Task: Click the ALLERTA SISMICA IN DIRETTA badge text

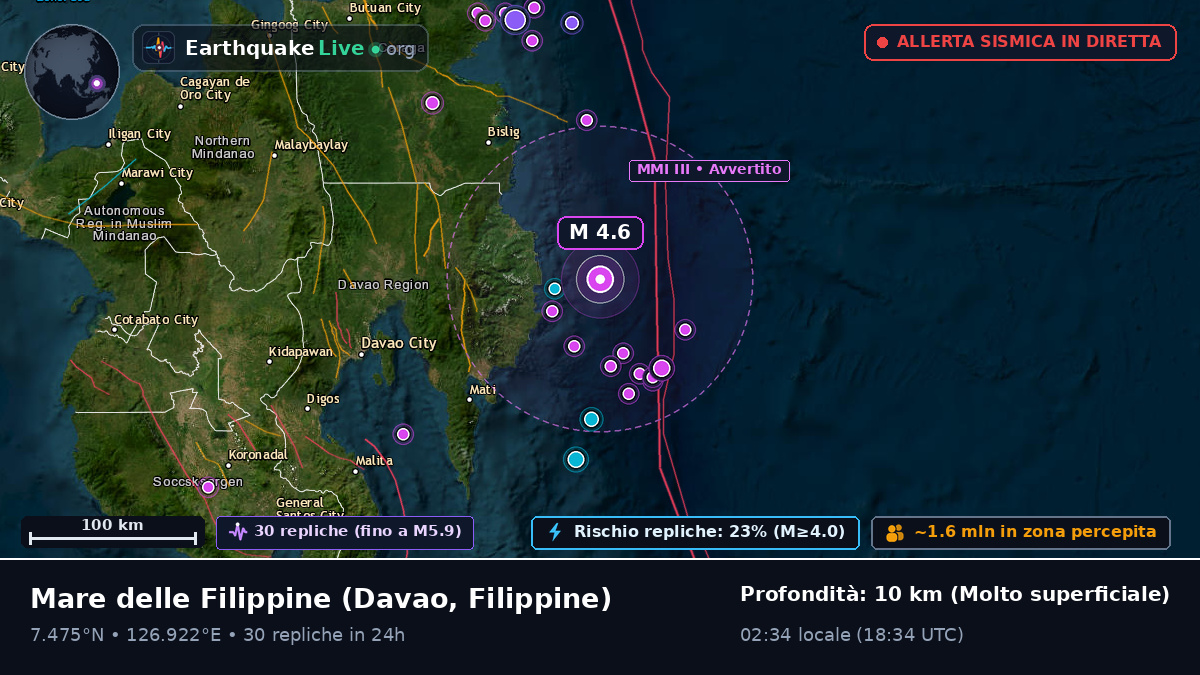Action: (x=1029, y=42)
